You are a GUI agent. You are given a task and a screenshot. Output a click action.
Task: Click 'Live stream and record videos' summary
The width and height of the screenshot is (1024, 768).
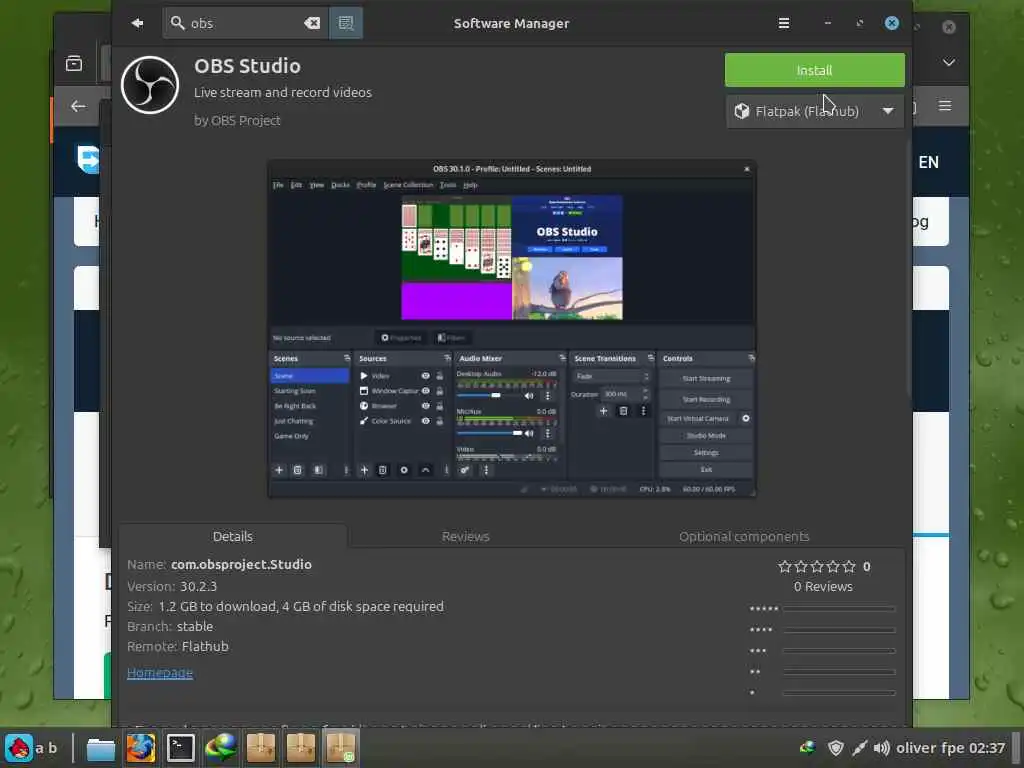coord(283,92)
